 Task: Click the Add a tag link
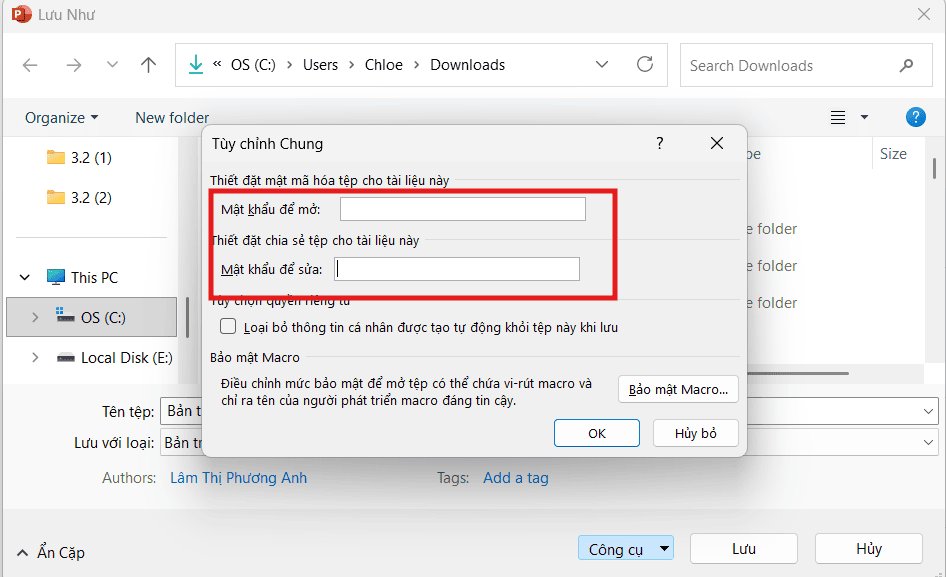[515, 478]
